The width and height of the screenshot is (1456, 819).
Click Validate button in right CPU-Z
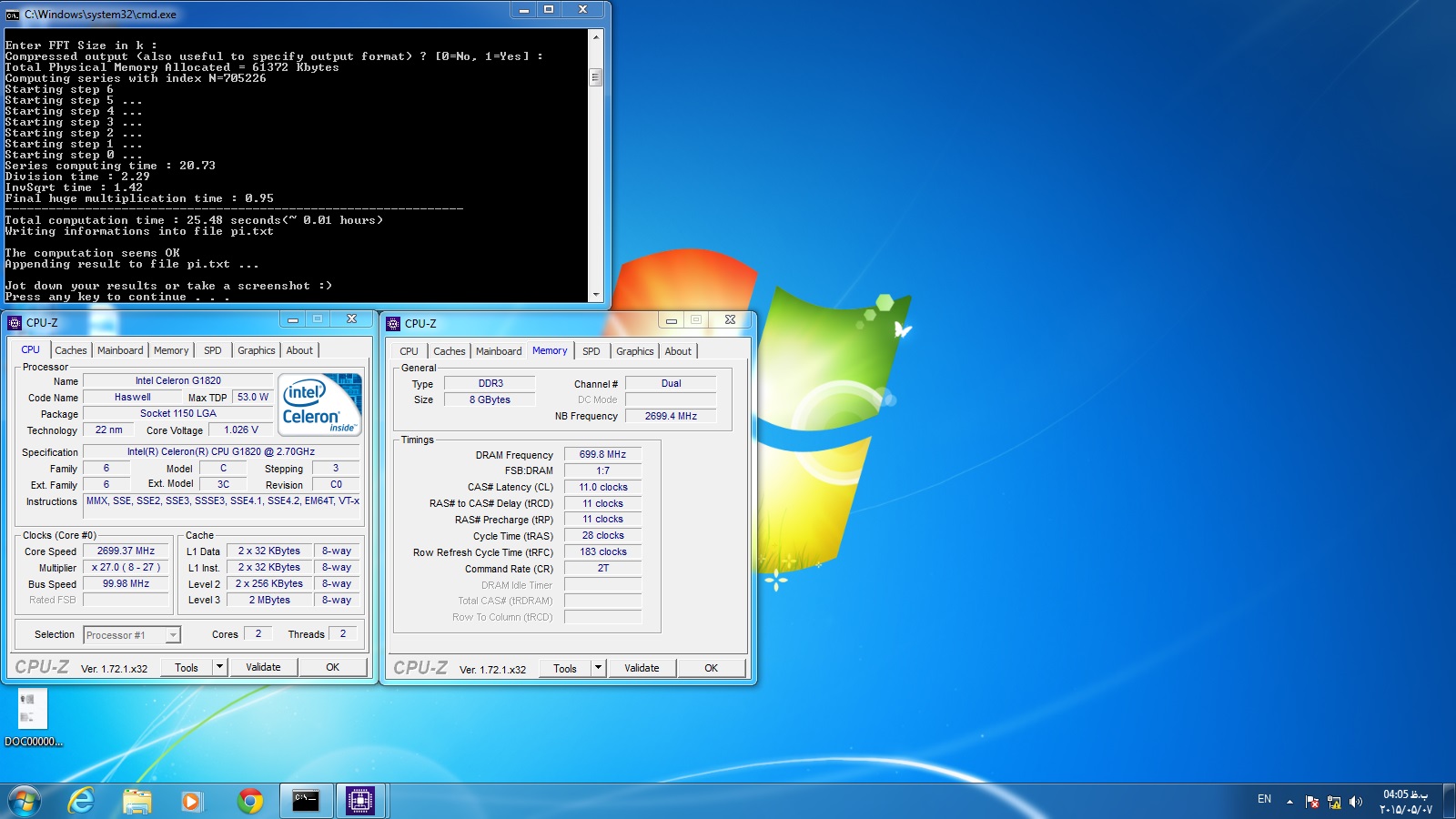coord(642,668)
